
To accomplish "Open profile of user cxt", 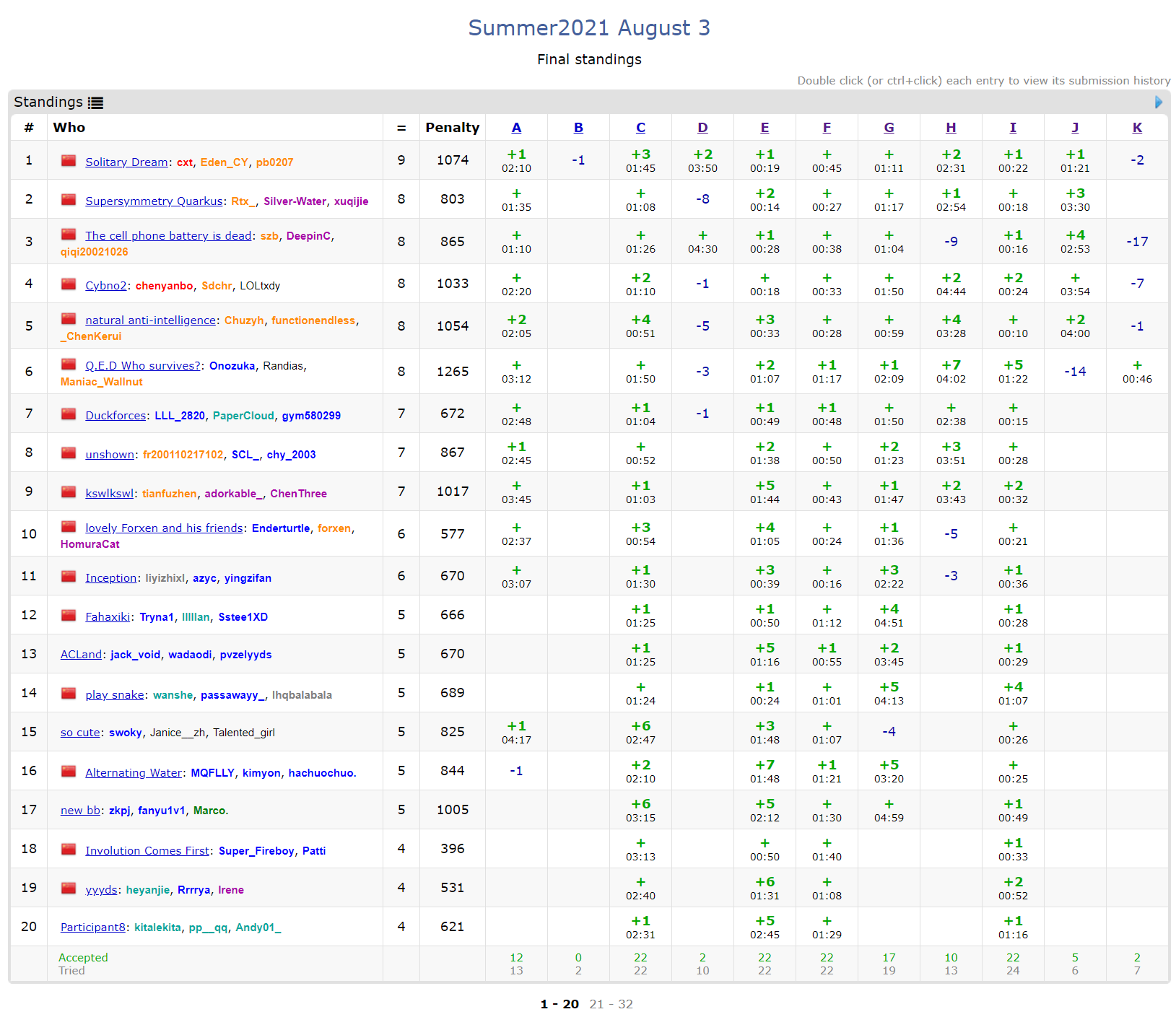I will tap(185, 162).
